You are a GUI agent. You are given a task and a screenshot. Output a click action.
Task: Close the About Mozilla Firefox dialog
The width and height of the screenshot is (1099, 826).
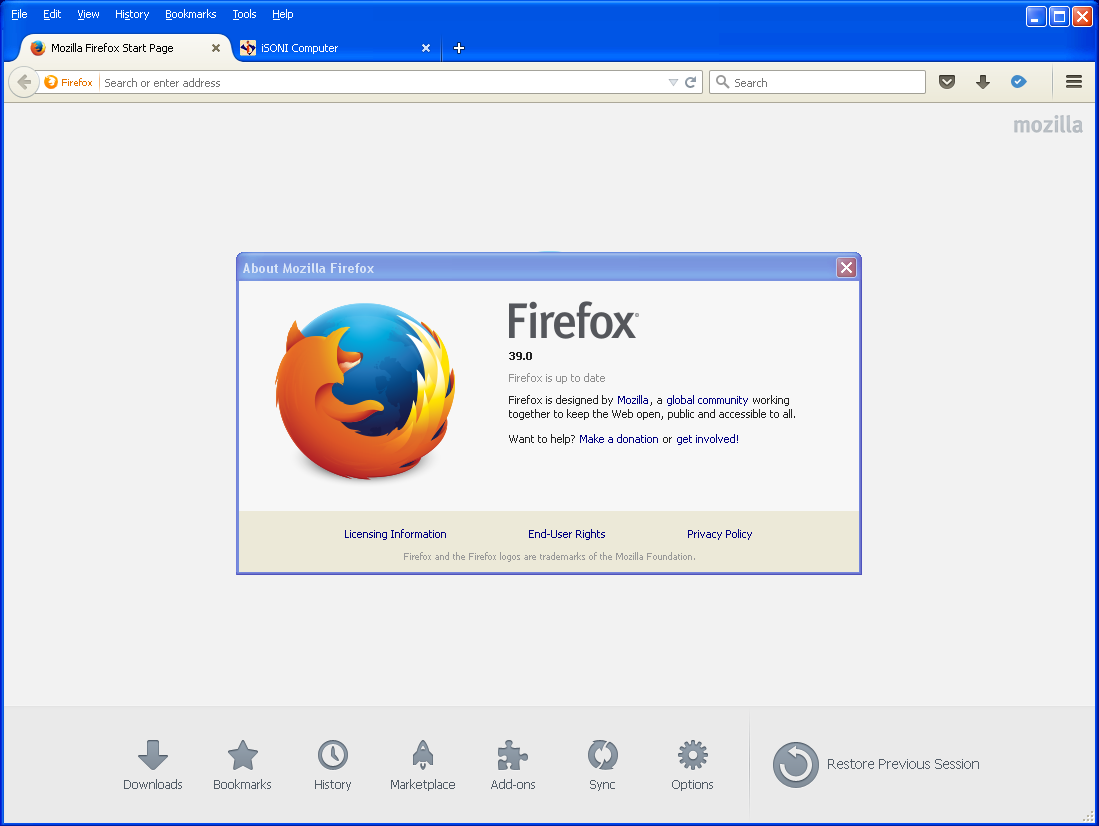coord(846,267)
